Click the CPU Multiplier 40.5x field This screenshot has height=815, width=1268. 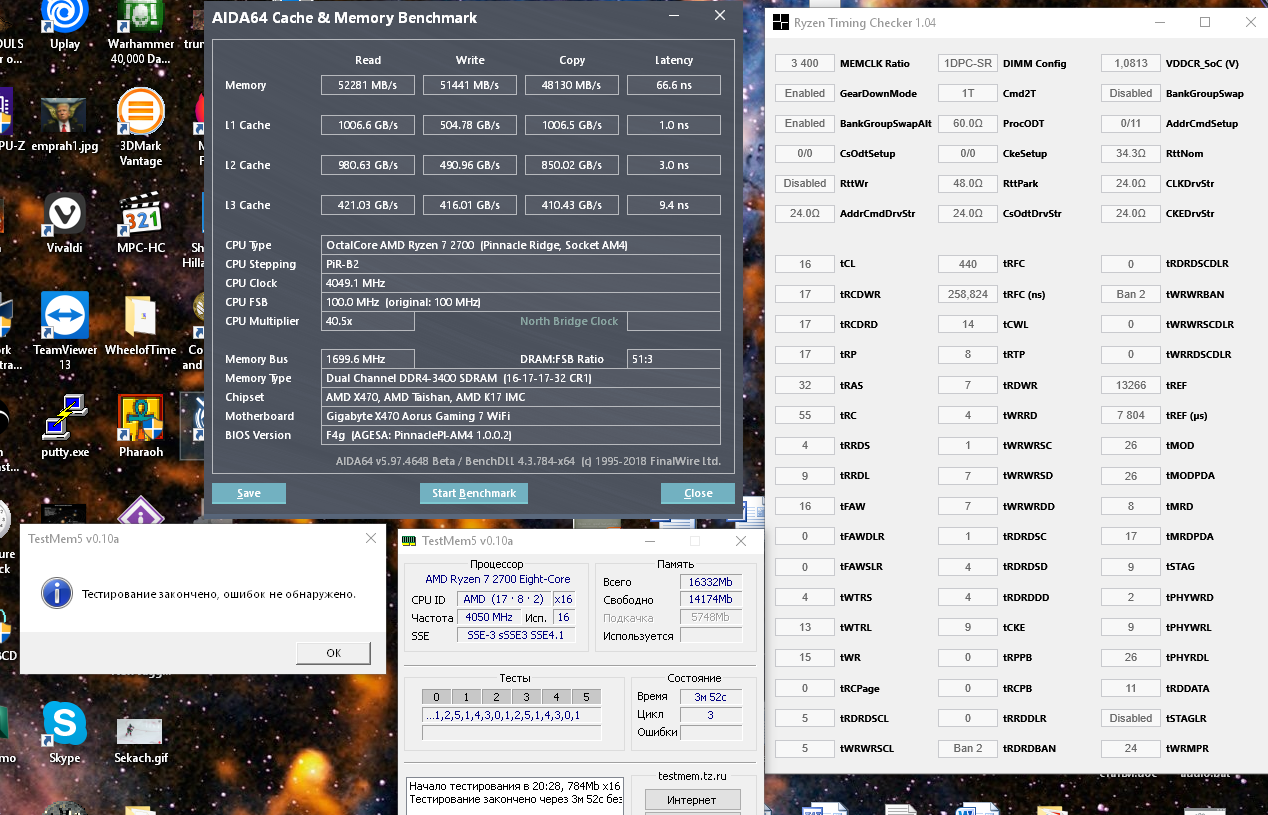[x=368, y=321]
